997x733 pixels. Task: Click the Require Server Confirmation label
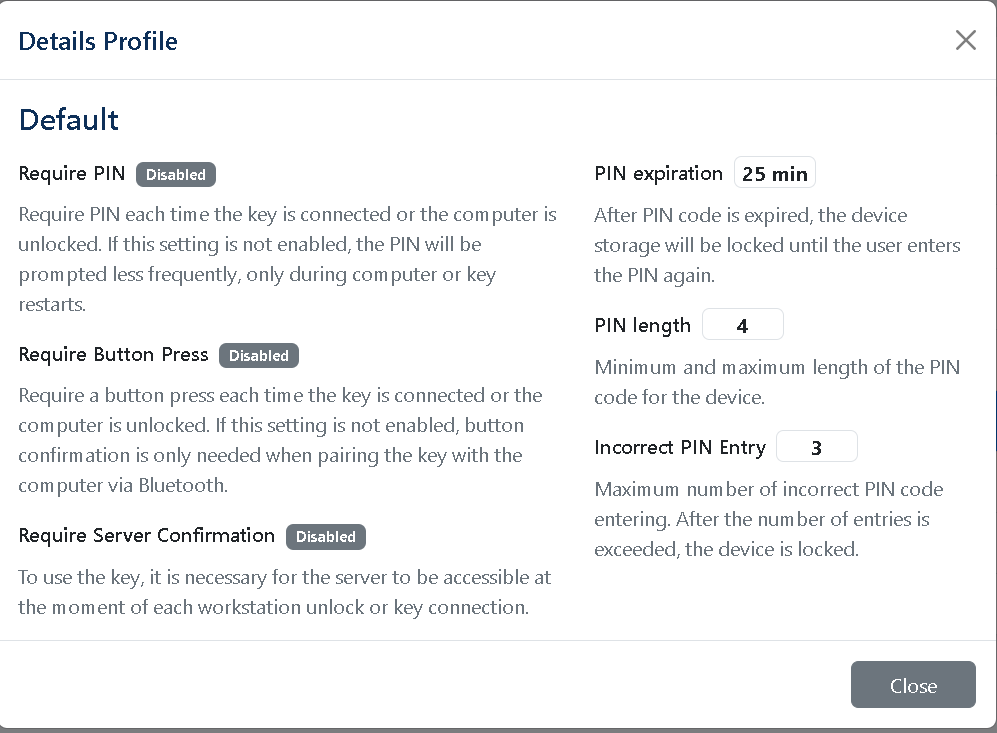click(x=147, y=536)
